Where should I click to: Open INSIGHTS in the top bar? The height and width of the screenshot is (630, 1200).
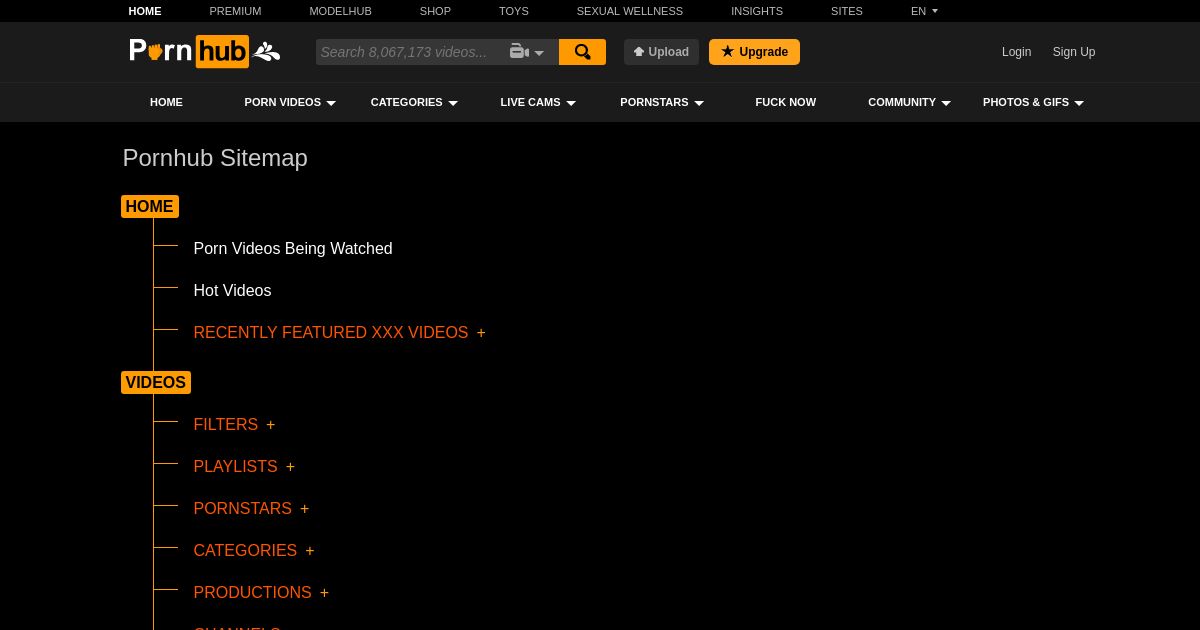757,11
